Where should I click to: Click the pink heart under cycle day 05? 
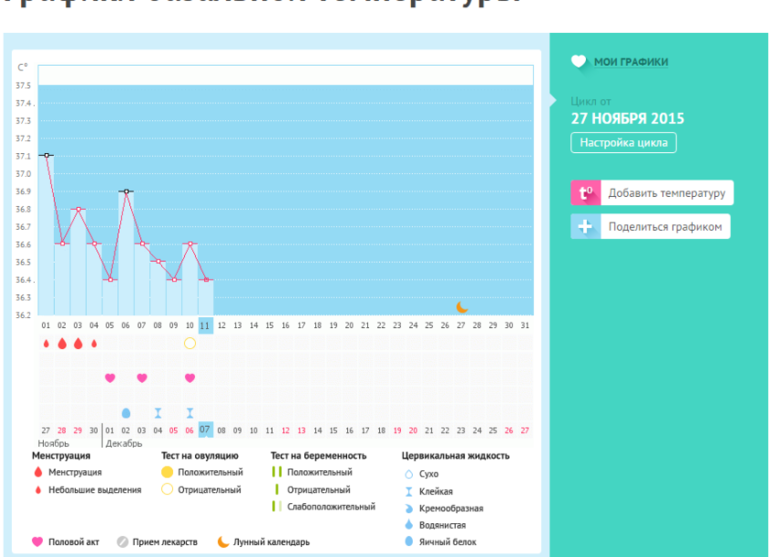click(x=110, y=378)
